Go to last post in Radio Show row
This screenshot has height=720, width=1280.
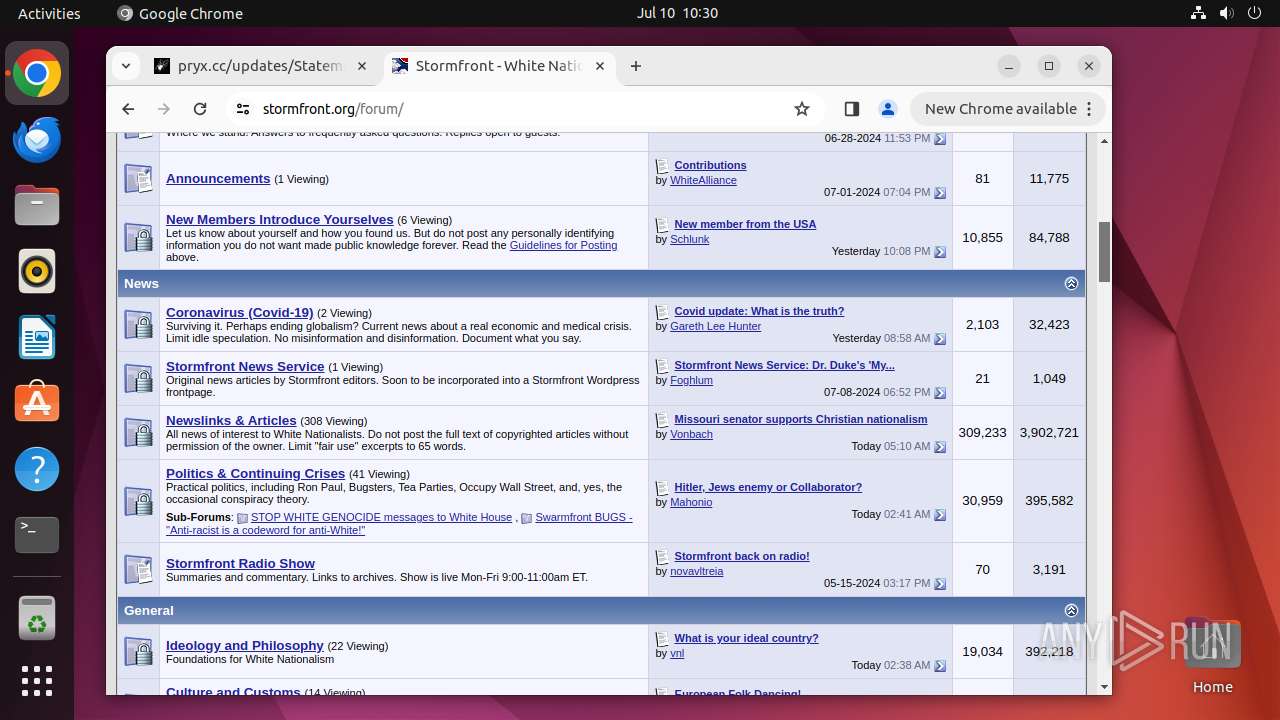point(940,584)
